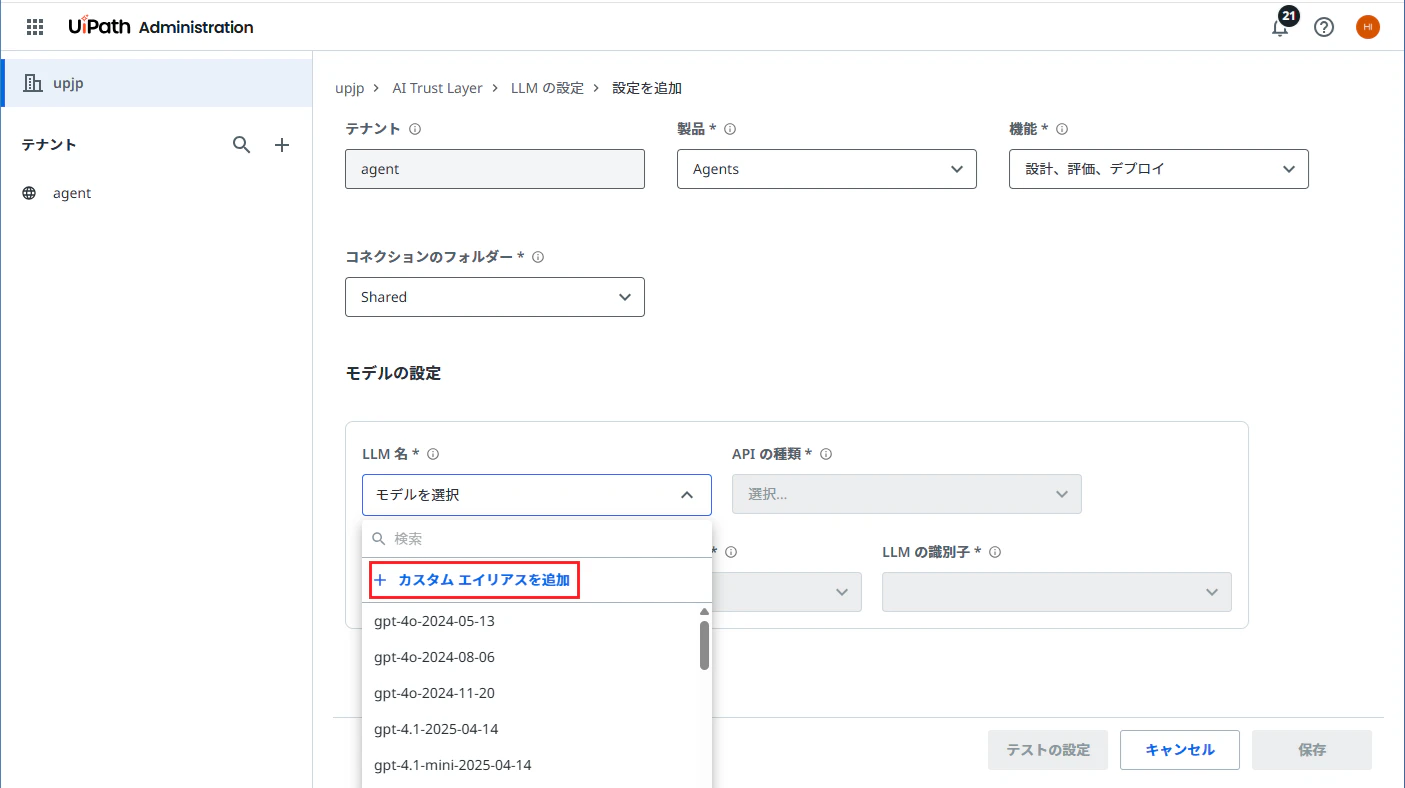Click the model list scrollbar thumb
This screenshot has width=1405, height=788.
click(x=704, y=645)
